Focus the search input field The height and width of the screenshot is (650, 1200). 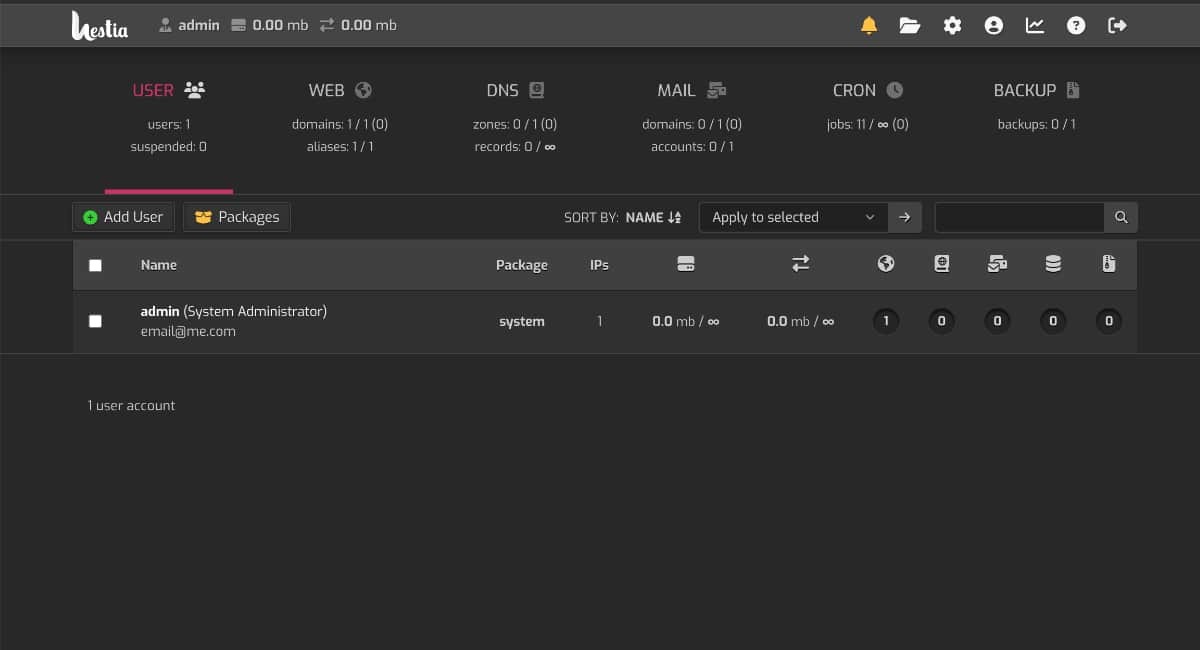[1019, 217]
